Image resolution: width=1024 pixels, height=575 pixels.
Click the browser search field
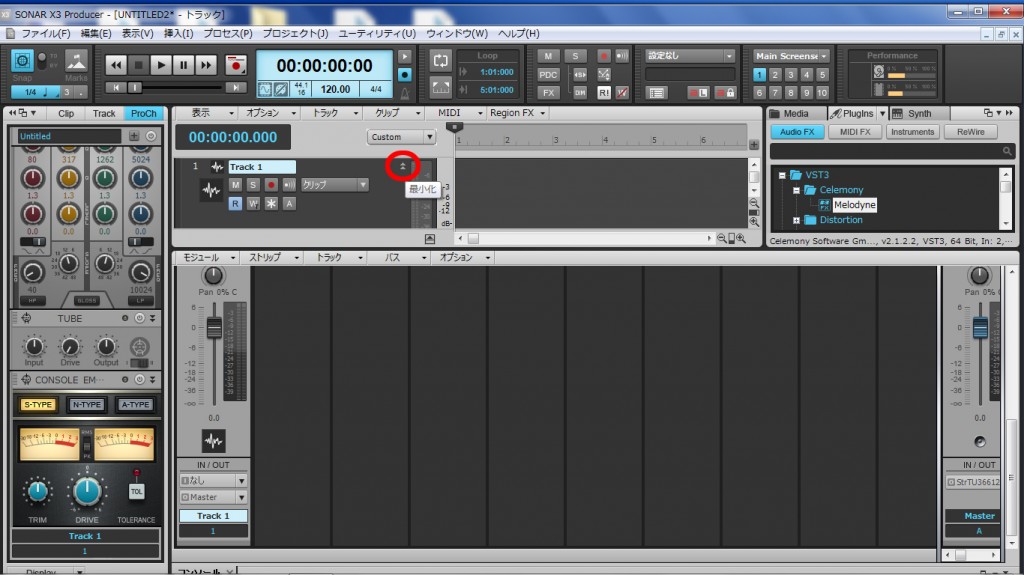tap(892, 151)
